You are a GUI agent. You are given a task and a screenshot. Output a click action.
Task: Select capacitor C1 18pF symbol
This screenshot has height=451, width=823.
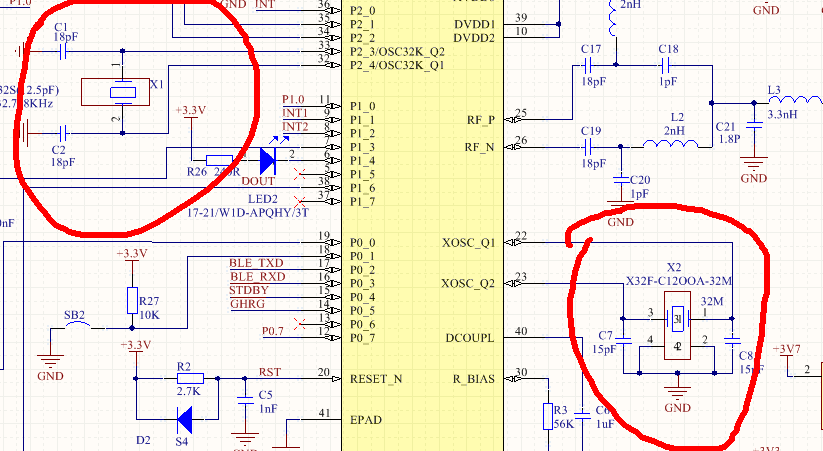(x=63, y=51)
